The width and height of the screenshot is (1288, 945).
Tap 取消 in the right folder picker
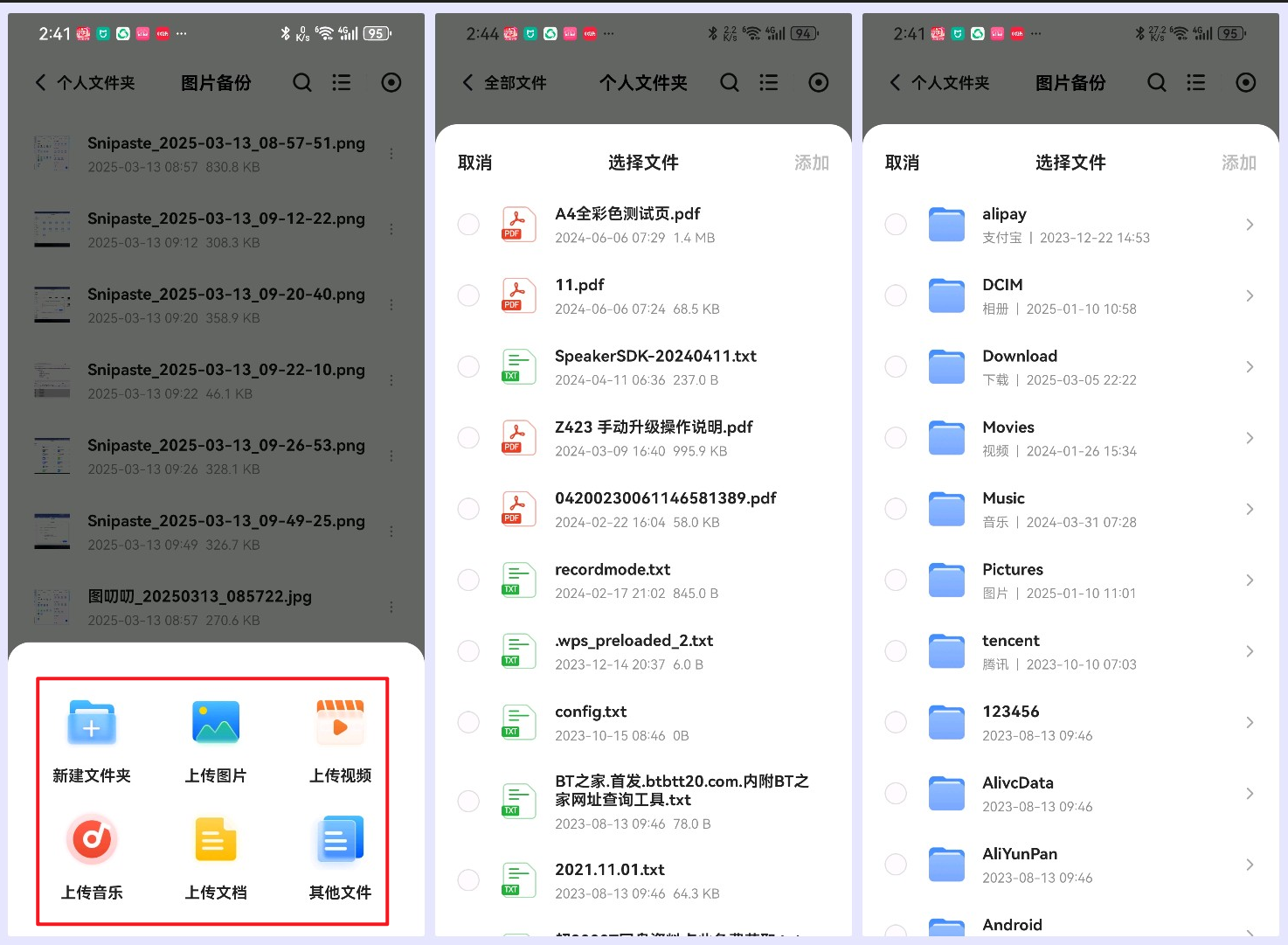(x=903, y=163)
